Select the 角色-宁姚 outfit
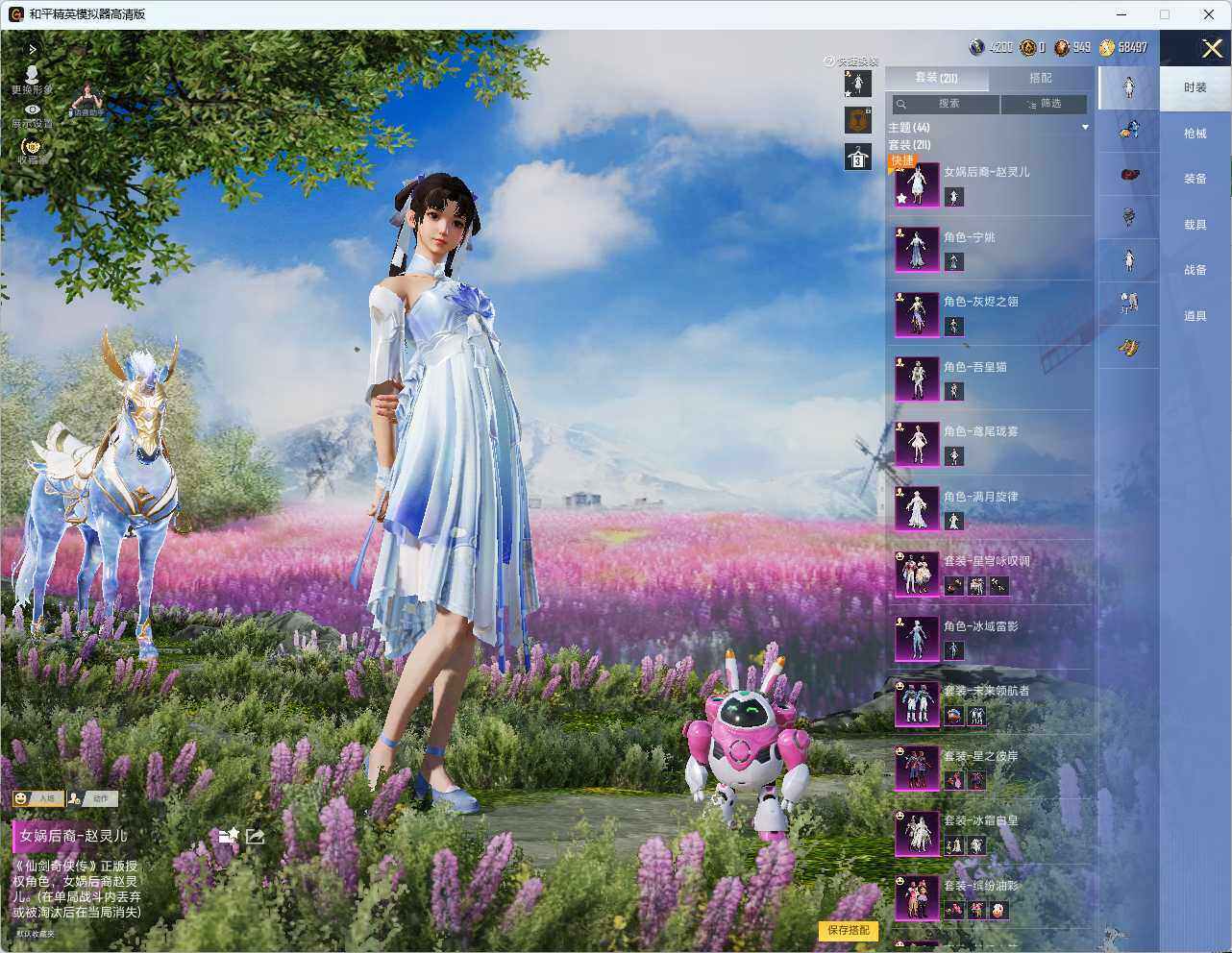This screenshot has height=953, width=1232. tap(991, 249)
